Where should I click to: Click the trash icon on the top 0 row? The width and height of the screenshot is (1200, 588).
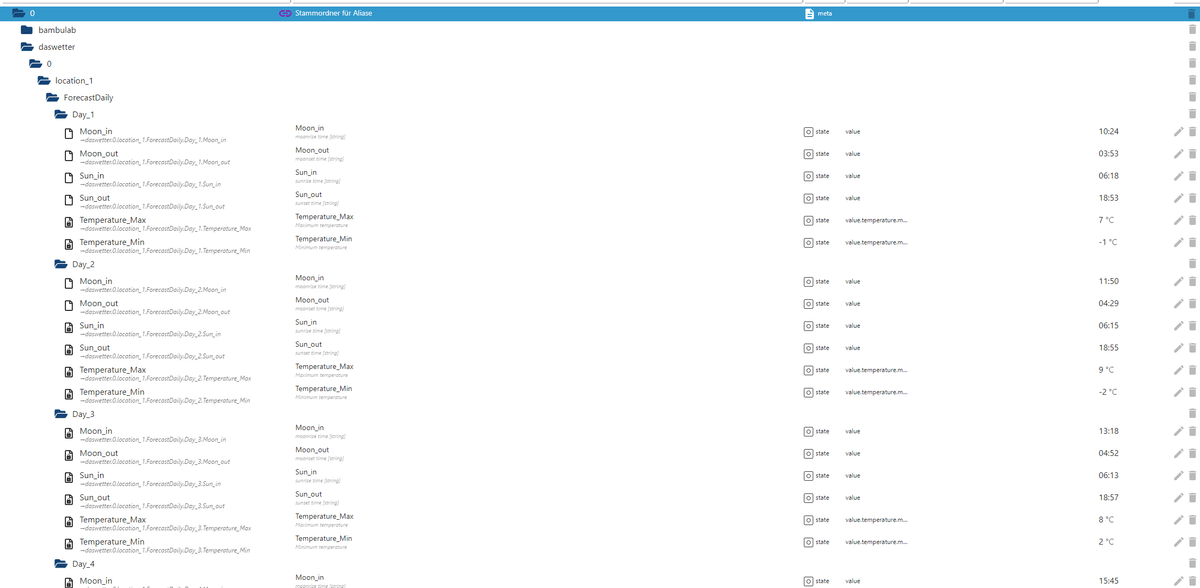click(1190, 13)
